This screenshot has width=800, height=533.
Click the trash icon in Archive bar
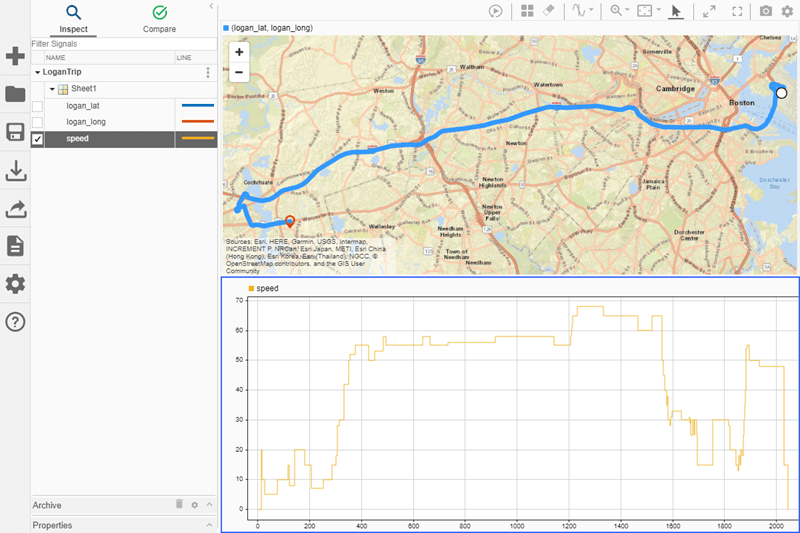tap(180, 505)
